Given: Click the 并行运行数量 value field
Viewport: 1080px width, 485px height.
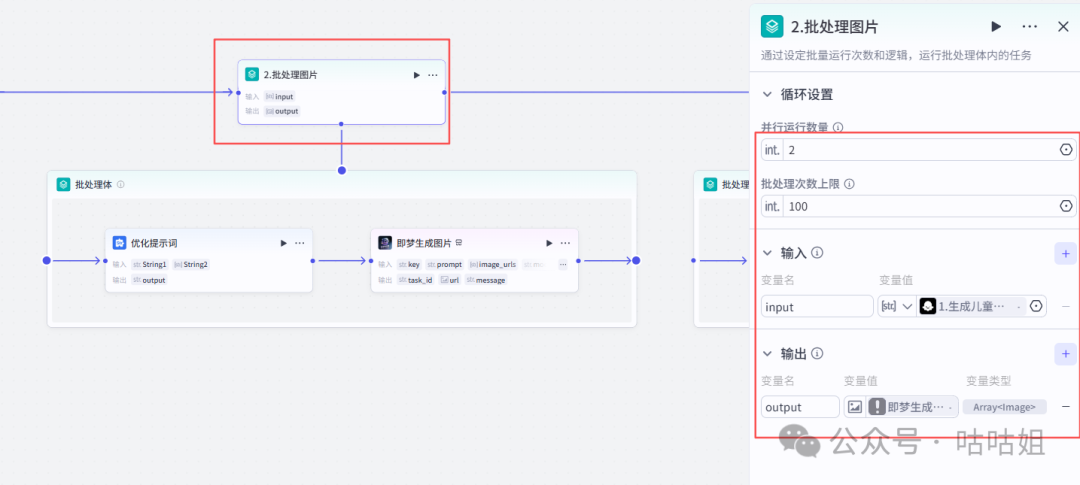Looking at the screenshot, I should pyautogui.click(x=918, y=150).
